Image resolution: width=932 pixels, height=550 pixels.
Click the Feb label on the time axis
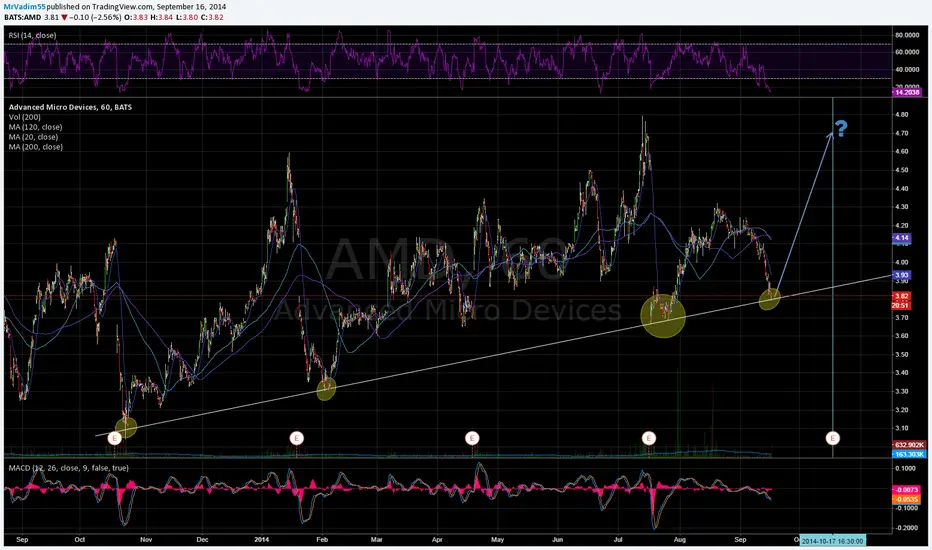322,540
